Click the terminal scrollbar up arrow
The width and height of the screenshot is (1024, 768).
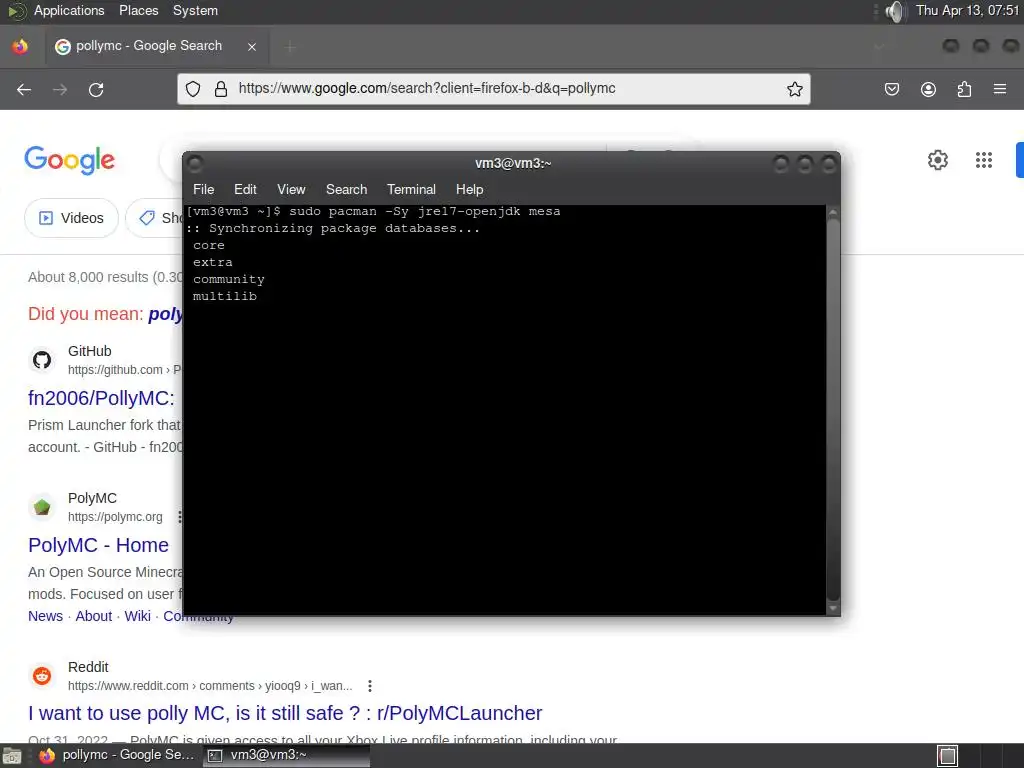[833, 212]
